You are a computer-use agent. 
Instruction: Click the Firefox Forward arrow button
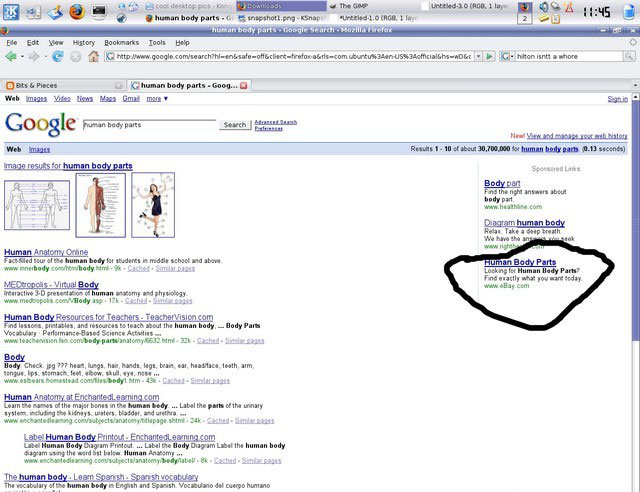(x=34, y=56)
